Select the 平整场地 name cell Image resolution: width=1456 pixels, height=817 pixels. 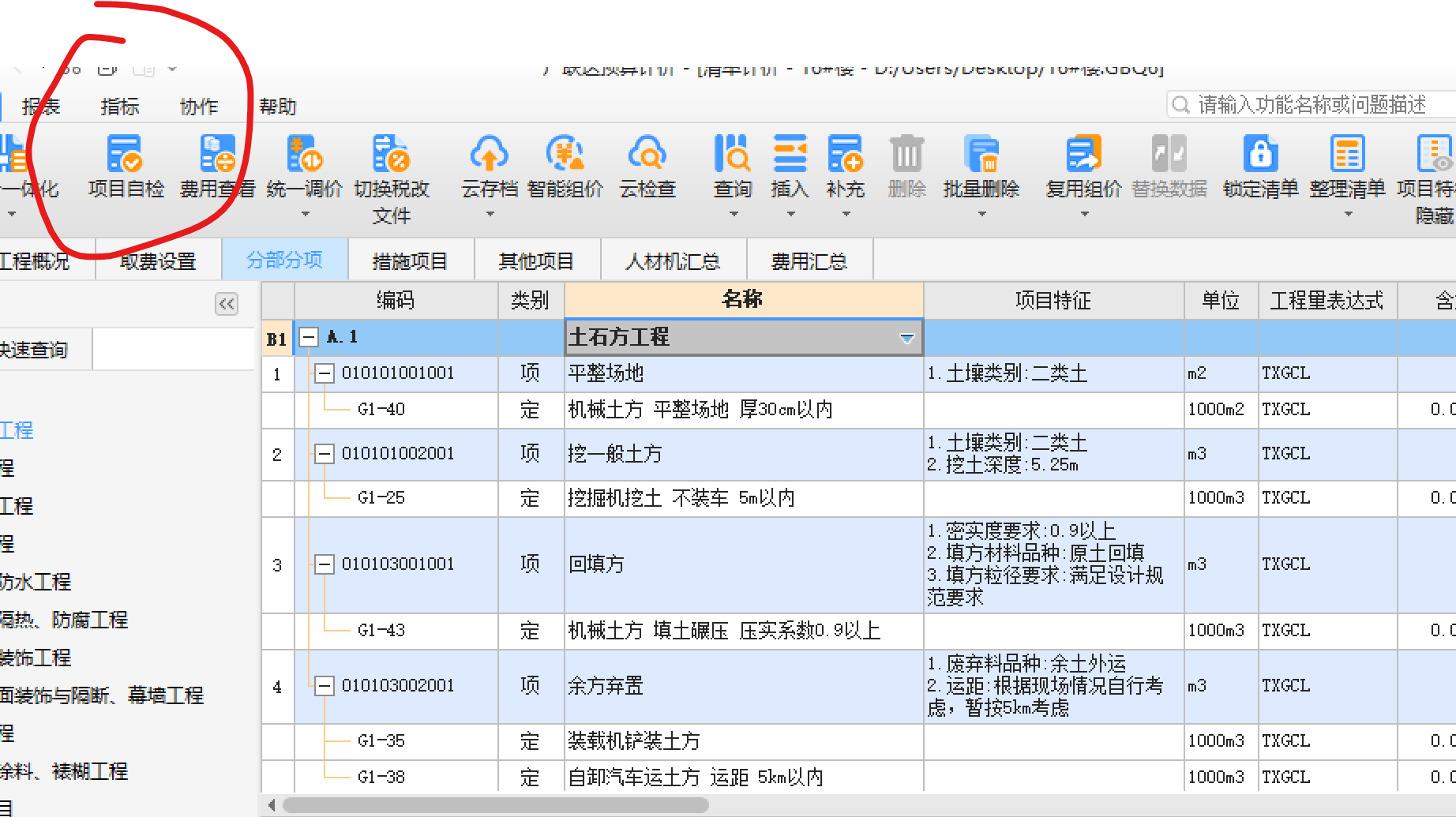(x=743, y=373)
